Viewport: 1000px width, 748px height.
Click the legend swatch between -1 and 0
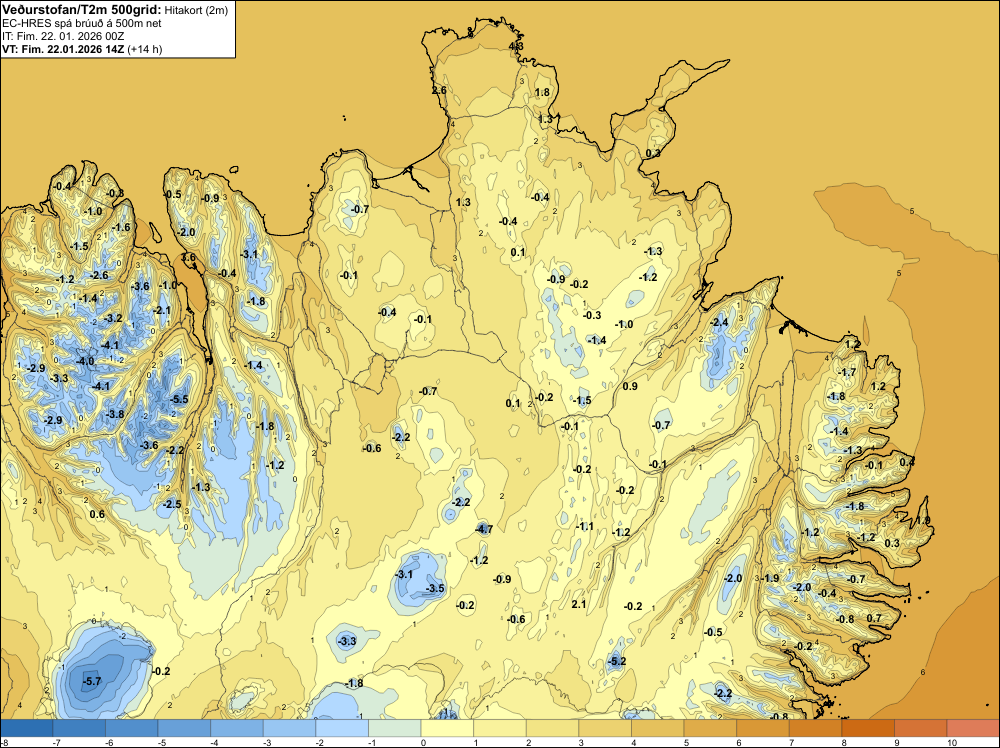click(395, 728)
